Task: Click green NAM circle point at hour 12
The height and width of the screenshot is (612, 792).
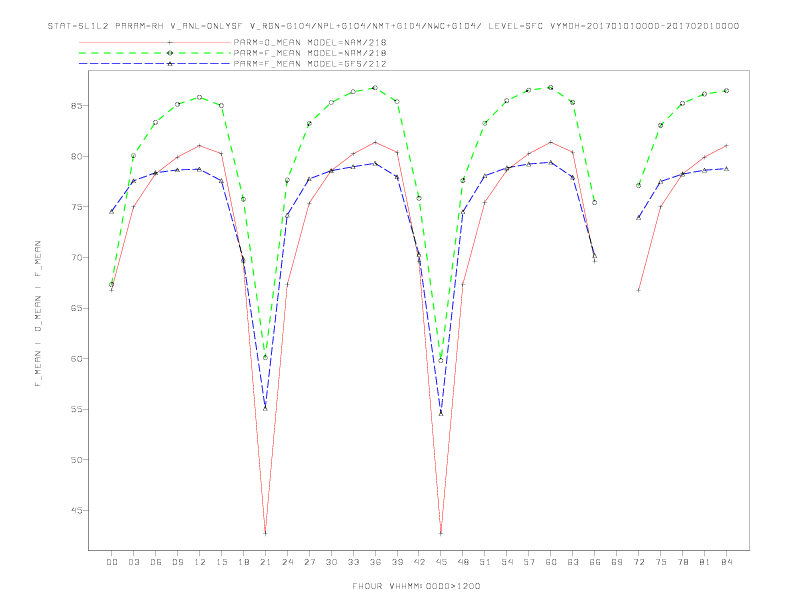Action: pos(200,97)
